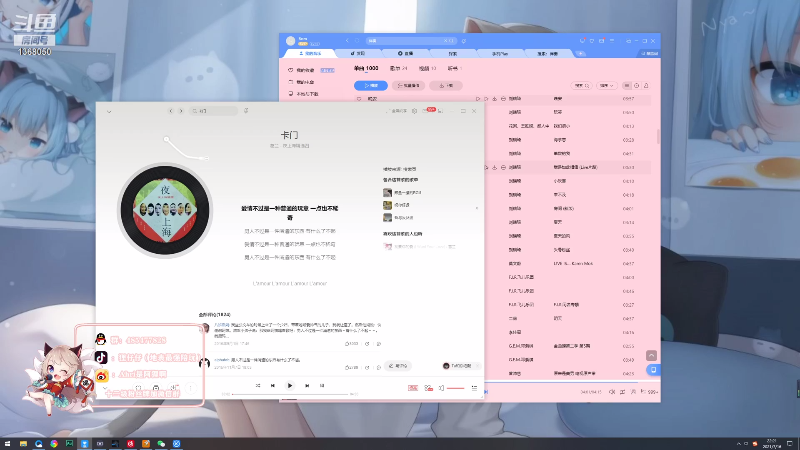Click Download button next to Batch operation
800x450 pixels.
[x=446, y=86]
